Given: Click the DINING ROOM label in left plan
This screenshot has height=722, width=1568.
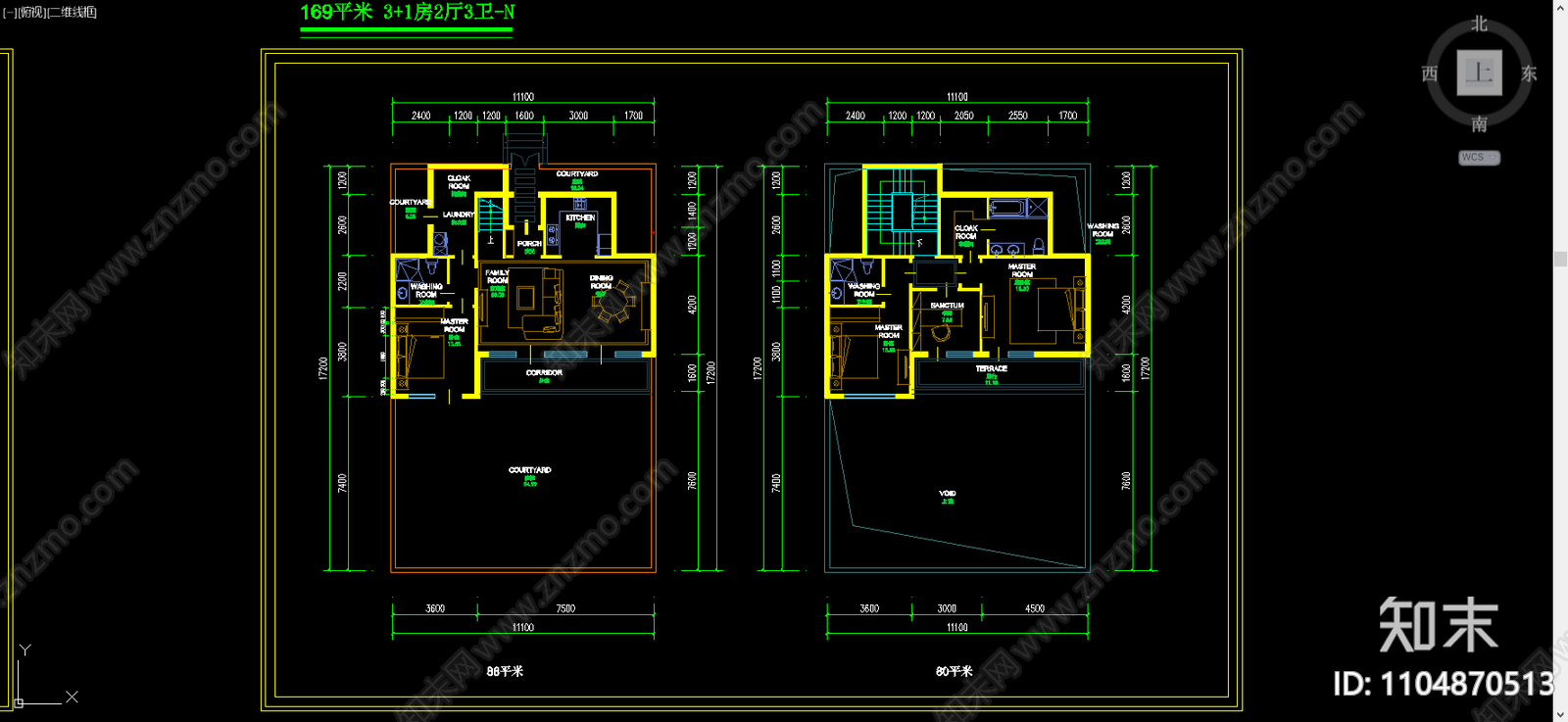Looking at the screenshot, I should tap(601, 282).
